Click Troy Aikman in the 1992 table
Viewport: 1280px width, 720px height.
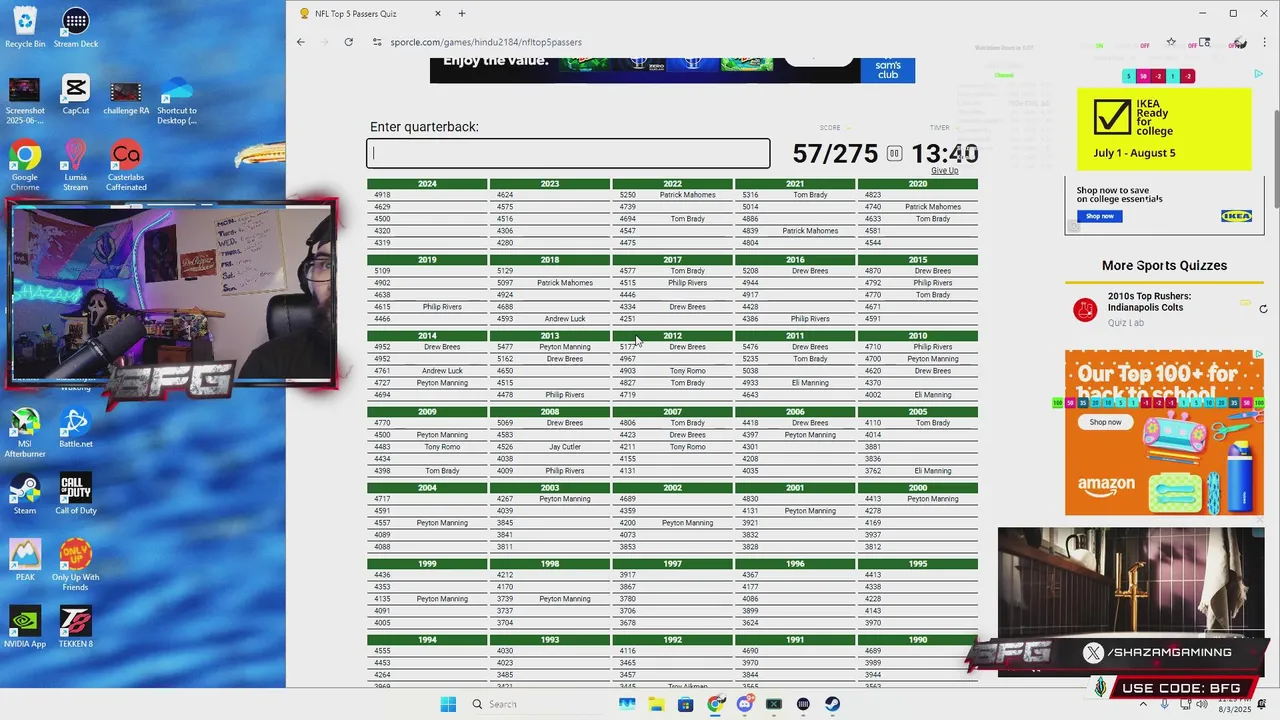687,686
